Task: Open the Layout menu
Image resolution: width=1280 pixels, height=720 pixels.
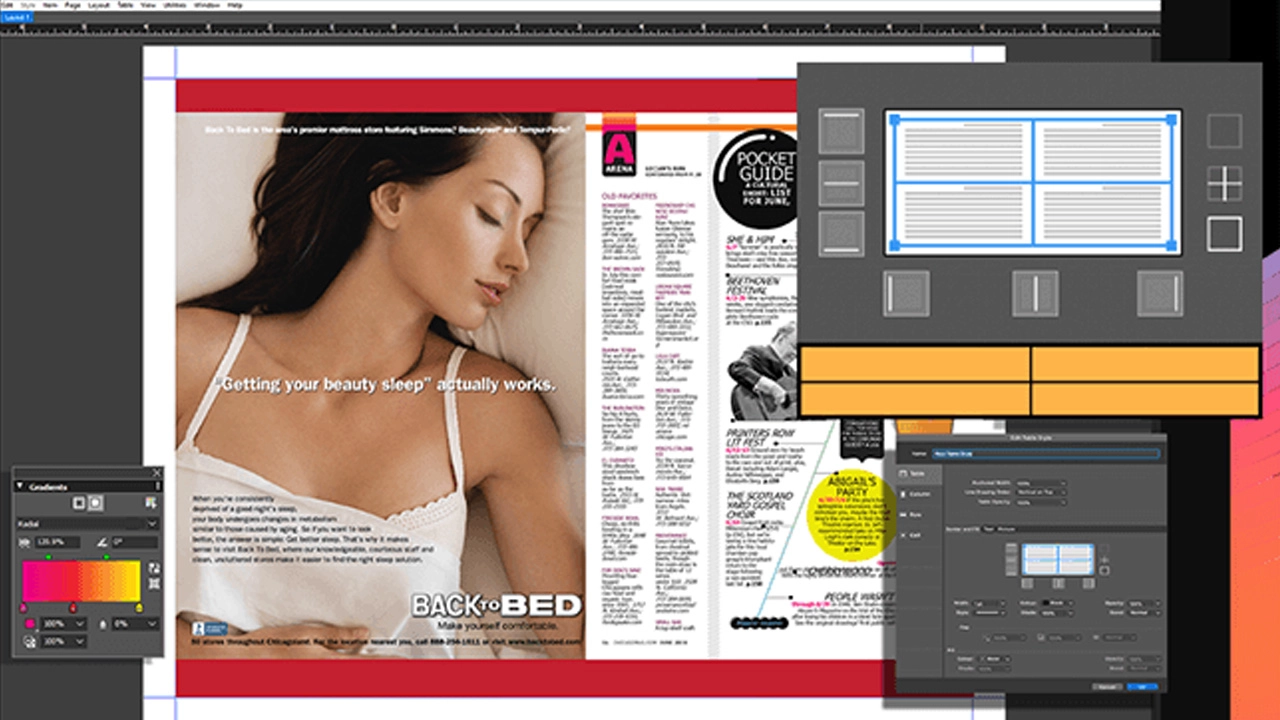Action: tap(98, 5)
